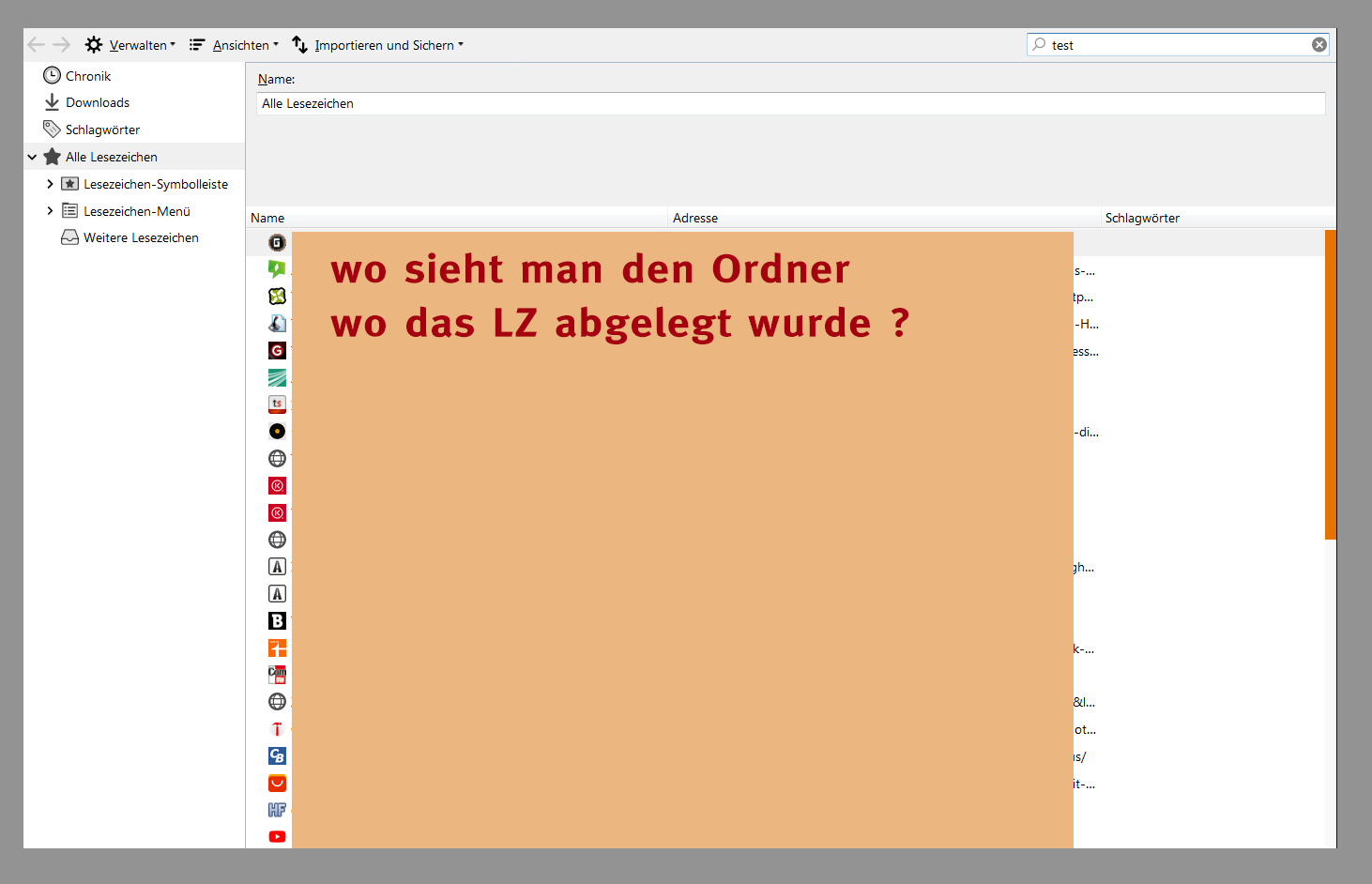Open Schlagwörter in the sidebar
The height and width of the screenshot is (884, 1372).
point(102,130)
